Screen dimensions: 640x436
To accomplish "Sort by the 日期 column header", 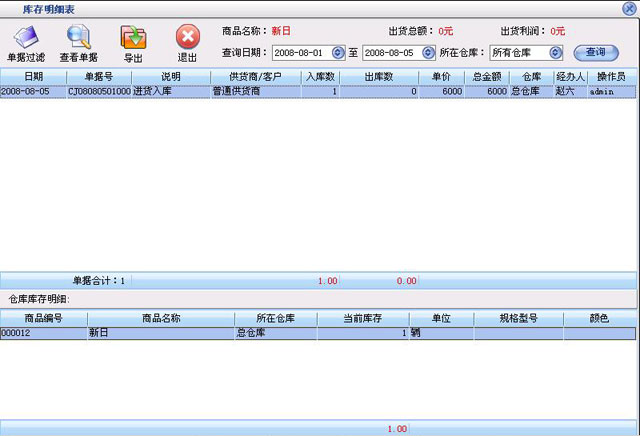I will [33, 76].
